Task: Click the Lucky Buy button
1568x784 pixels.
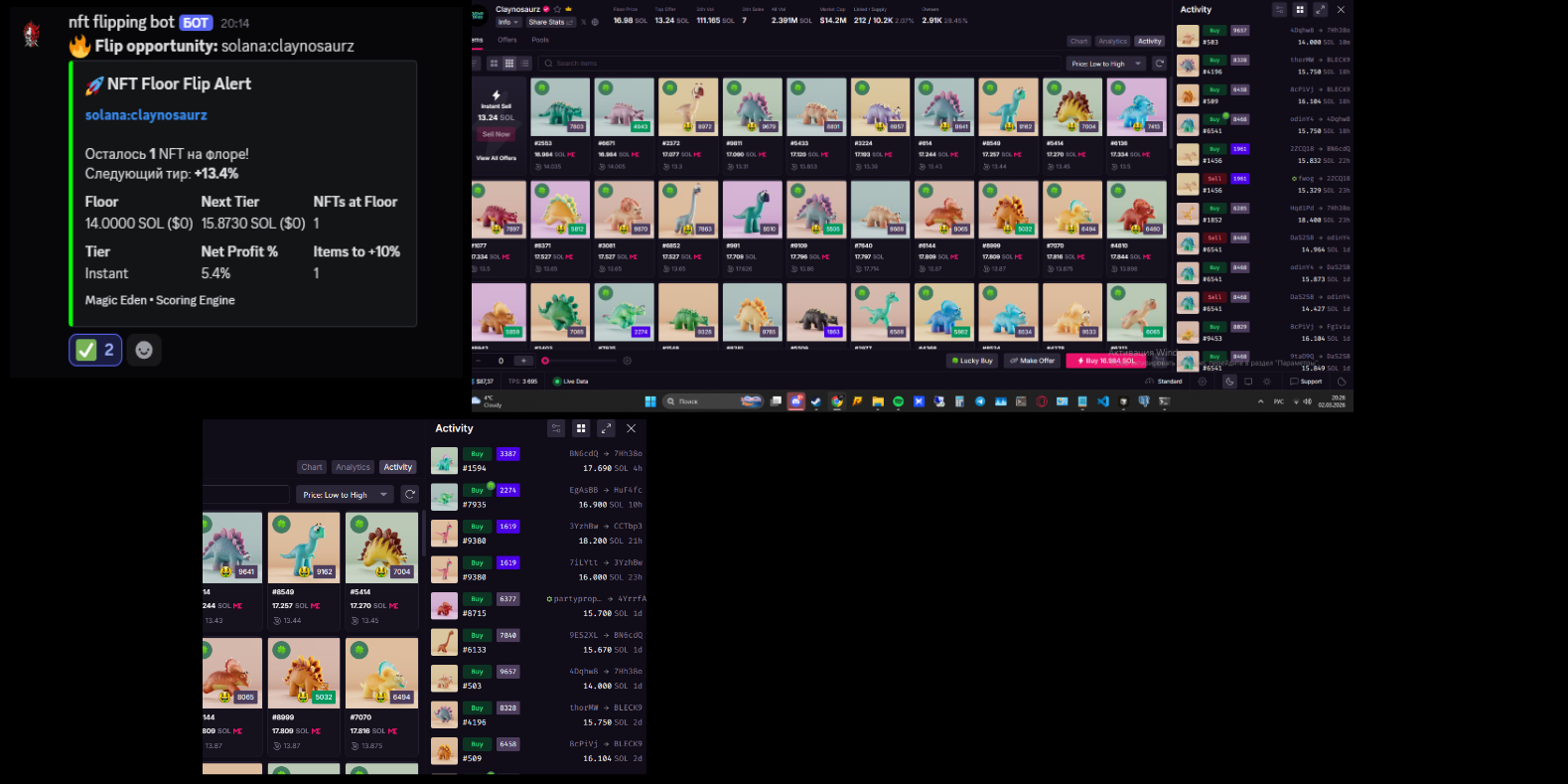Action: [x=972, y=361]
